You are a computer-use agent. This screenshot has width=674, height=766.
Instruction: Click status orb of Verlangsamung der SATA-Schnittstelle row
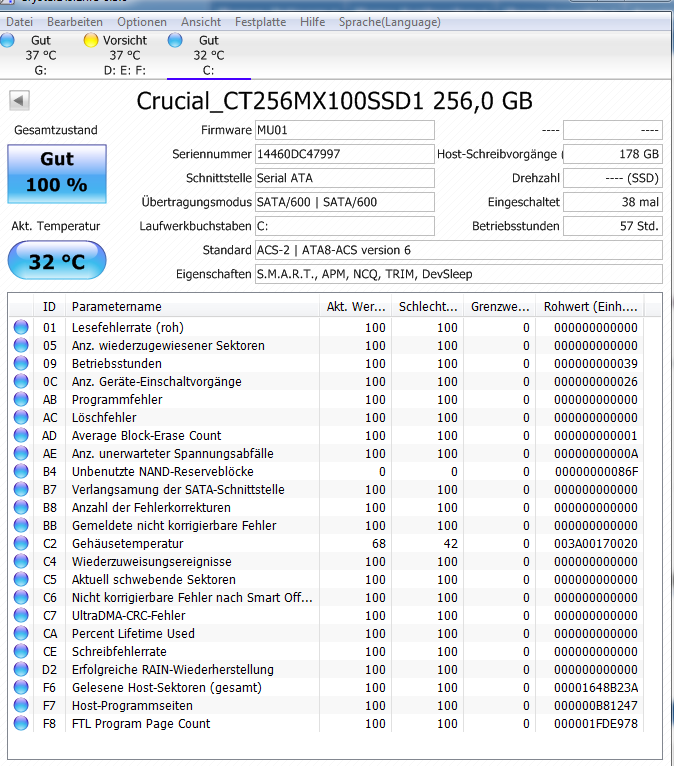21,489
